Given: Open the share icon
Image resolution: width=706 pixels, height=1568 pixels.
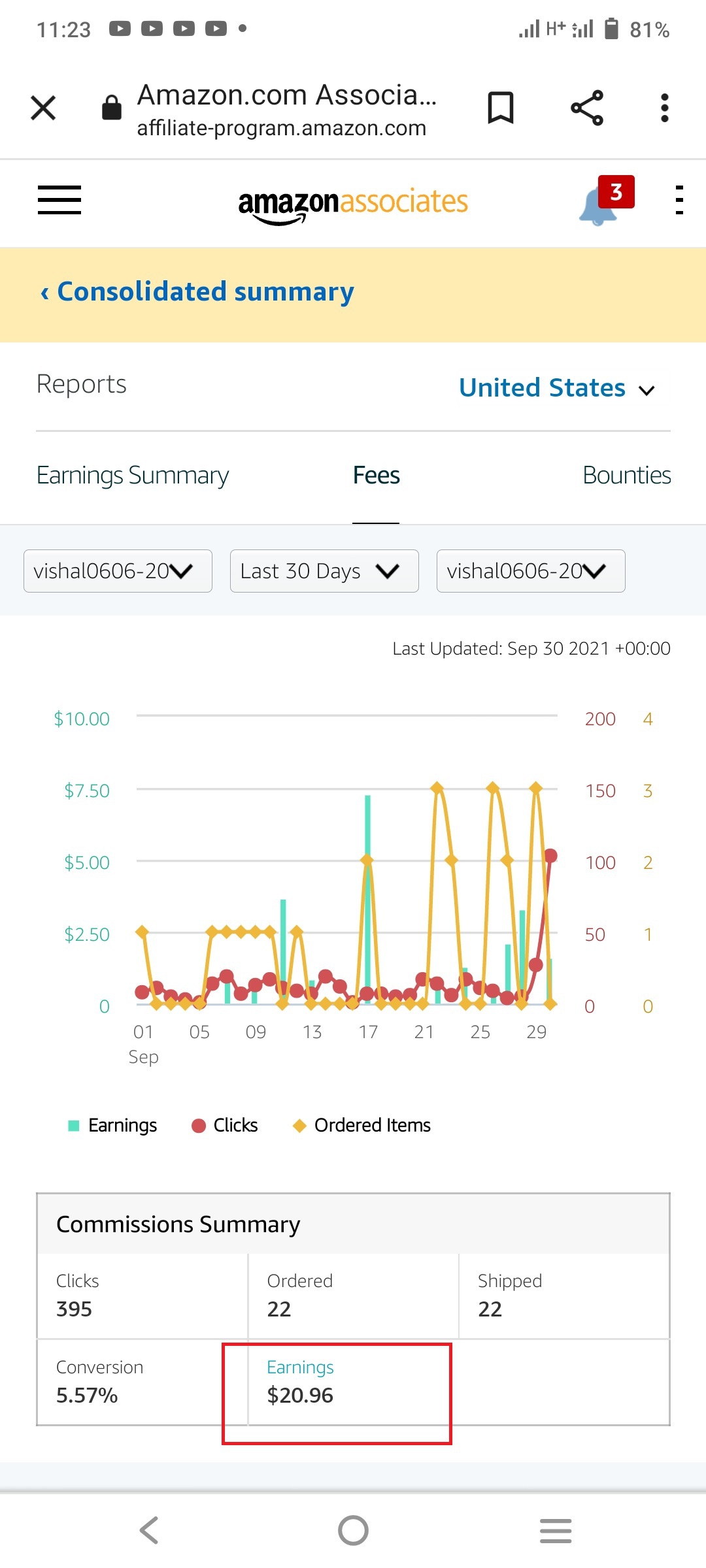Looking at the screenshot, I should tap(587, 108).
